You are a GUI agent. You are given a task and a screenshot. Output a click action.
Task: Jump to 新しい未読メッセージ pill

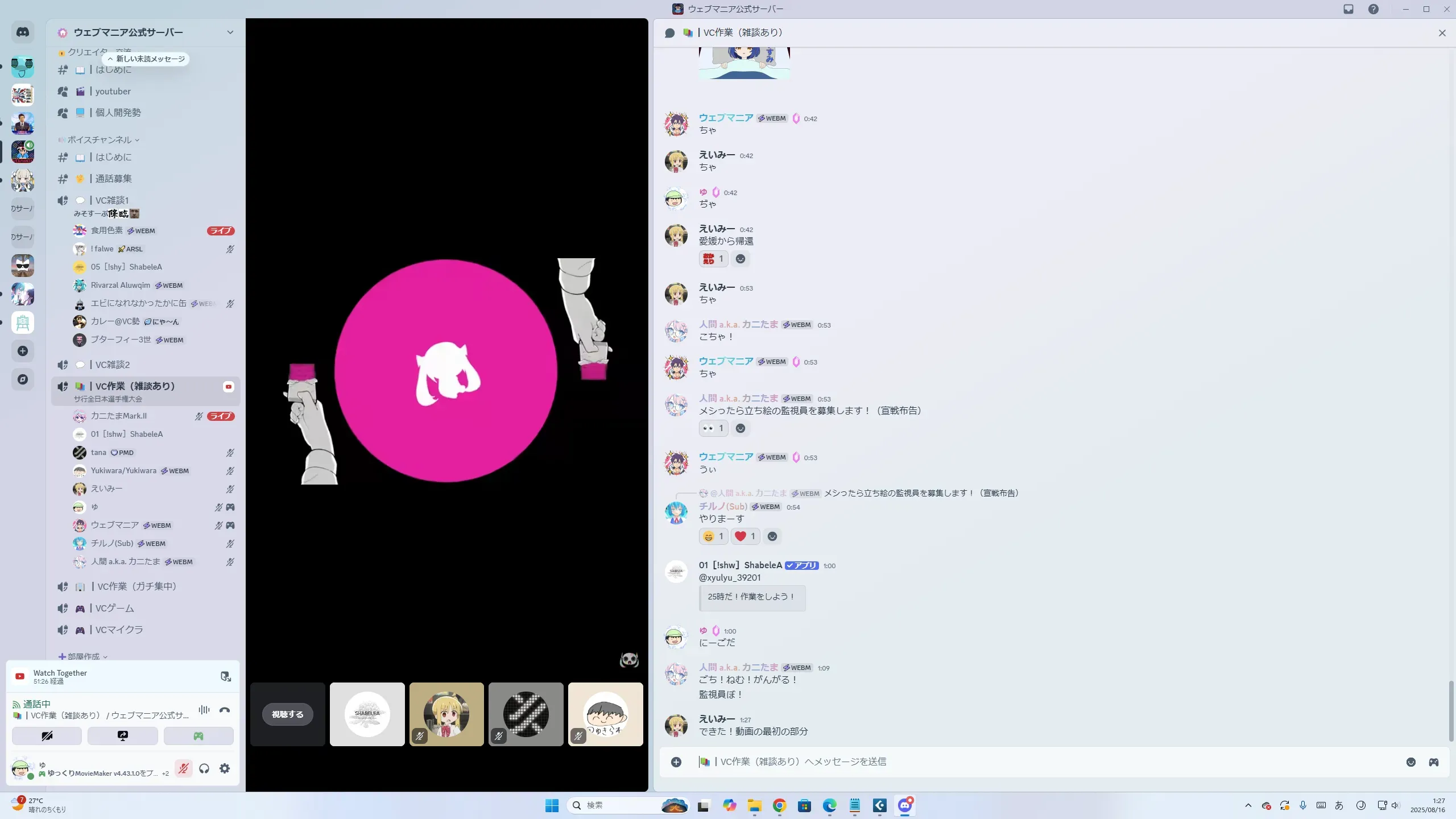click(147, 59)
